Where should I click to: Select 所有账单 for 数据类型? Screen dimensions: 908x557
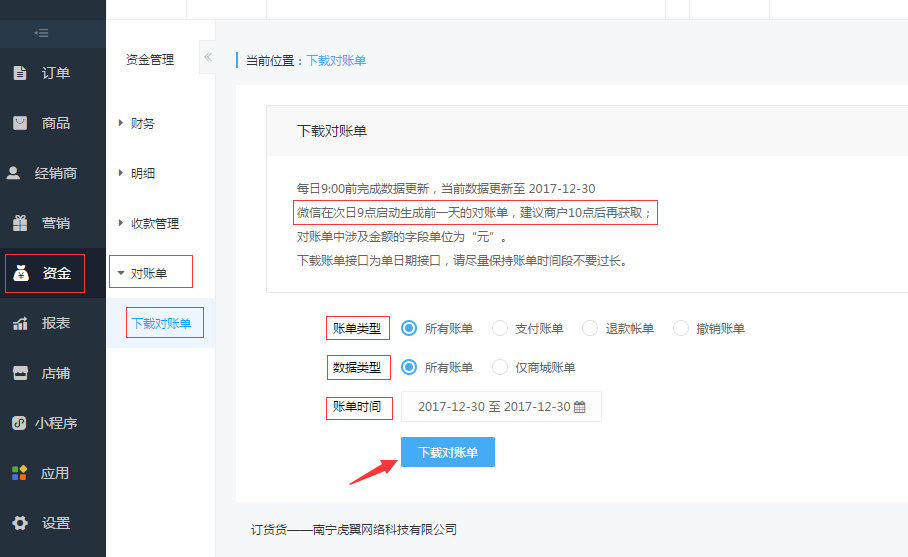pos(409,367)
